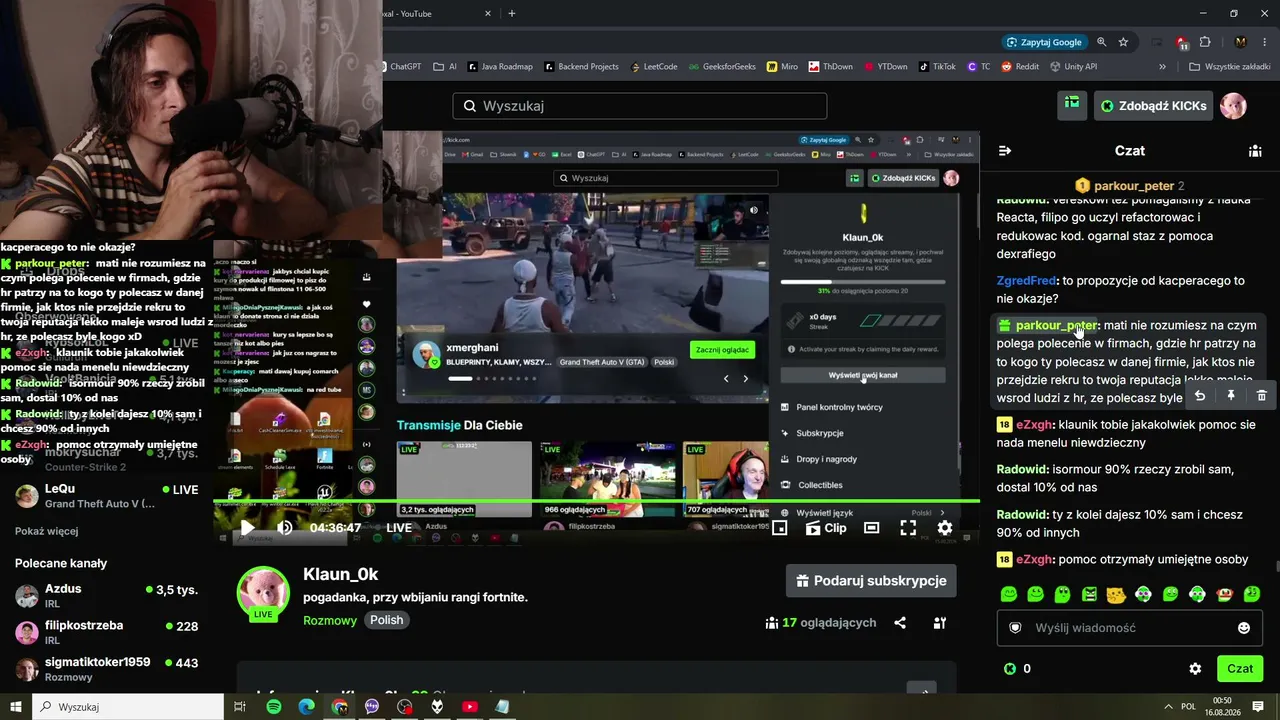The height and width of the screenshot is (720, 1280).
Task: Open Chrome extensions puzzle icon
Action: coord(1205,42)
